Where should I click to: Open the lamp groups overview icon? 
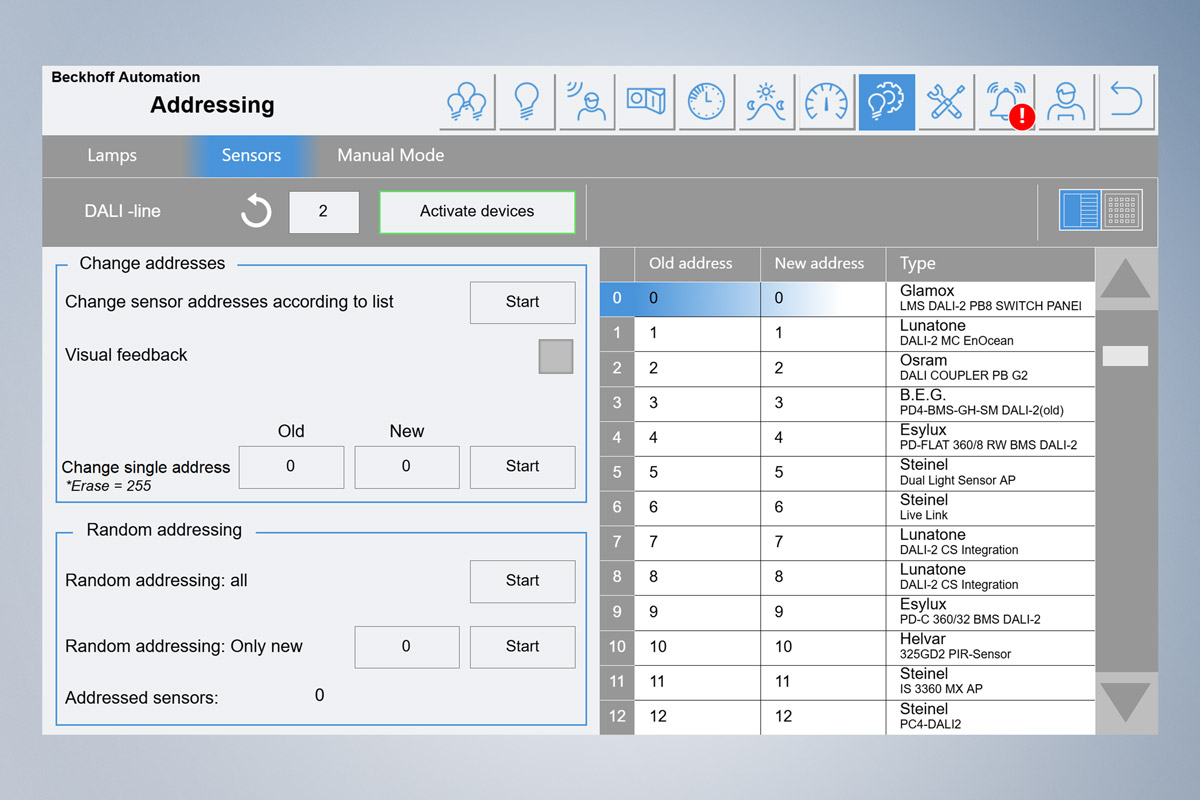click(x=466, y=101)
